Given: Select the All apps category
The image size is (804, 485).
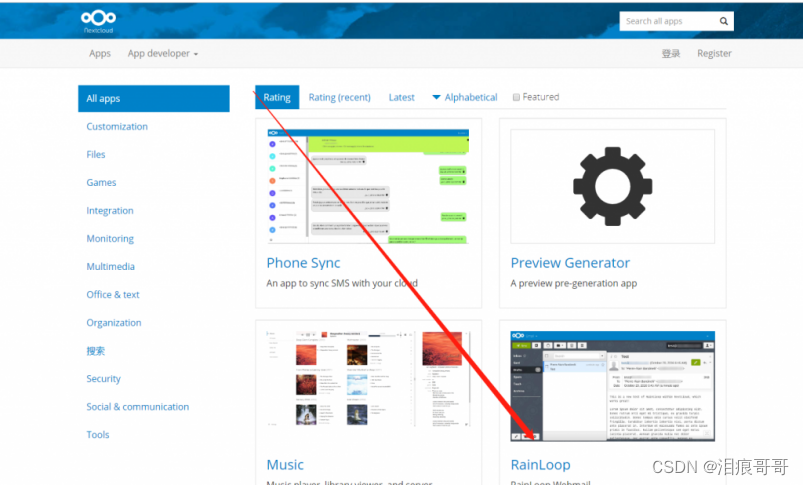Looking at the screenshot, I should [x=154, y=98].
